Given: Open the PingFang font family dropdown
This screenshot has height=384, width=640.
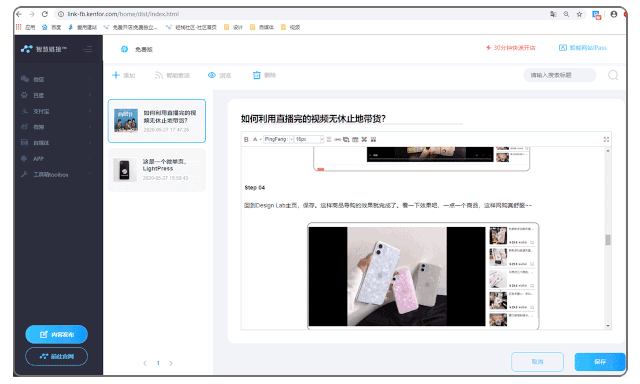Looking at the screenshot, I should [278, 140].
